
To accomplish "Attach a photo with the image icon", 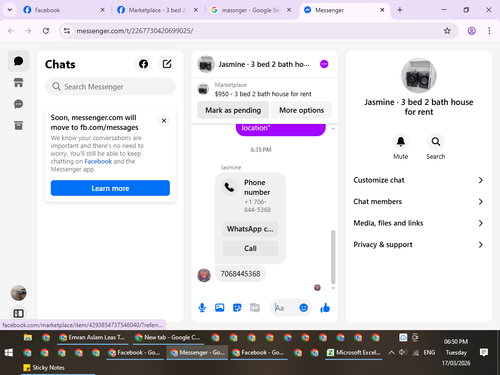I will coord(219,308).
